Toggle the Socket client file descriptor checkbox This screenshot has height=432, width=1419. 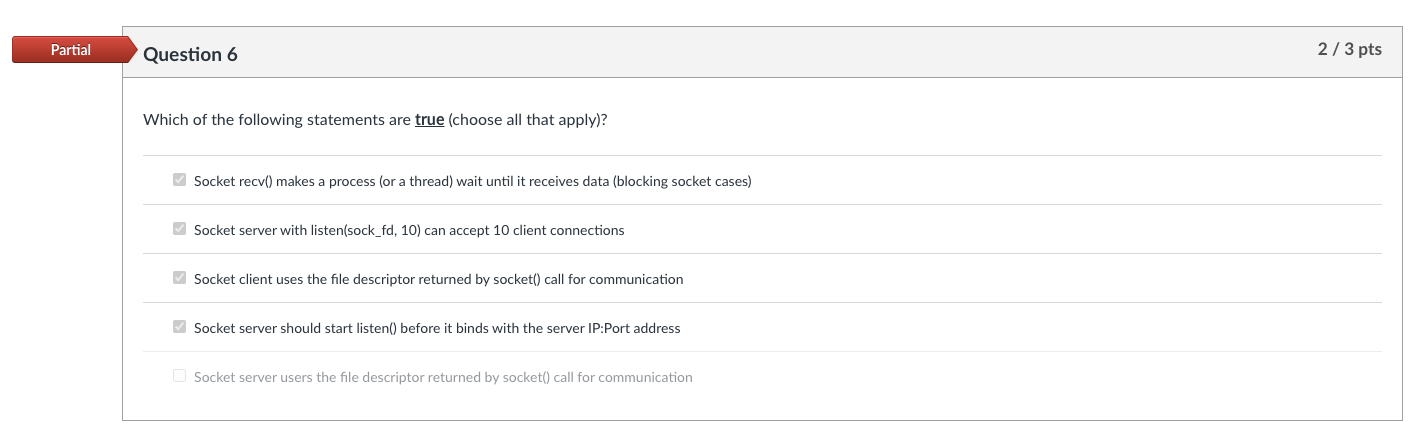pyautogui.click(x=180, y=279)
